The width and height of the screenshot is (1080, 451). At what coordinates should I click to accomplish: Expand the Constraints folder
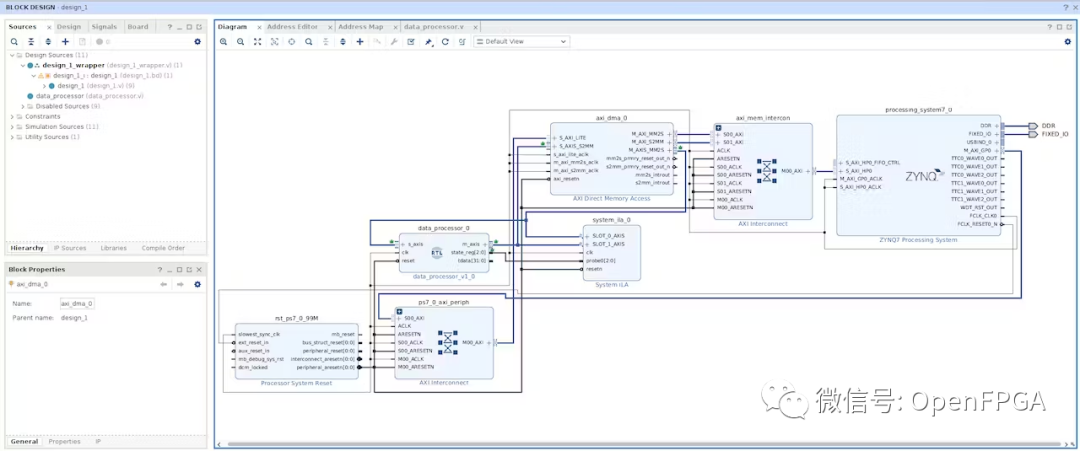pos(12,116)
